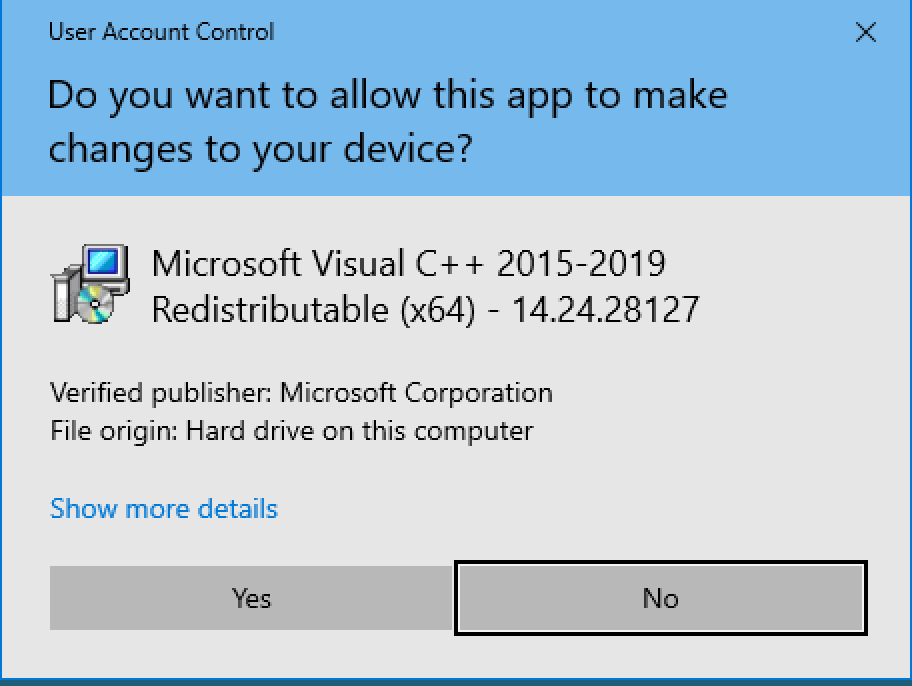Choose No to deny the app
912x686 pixels.
(661, 598)
